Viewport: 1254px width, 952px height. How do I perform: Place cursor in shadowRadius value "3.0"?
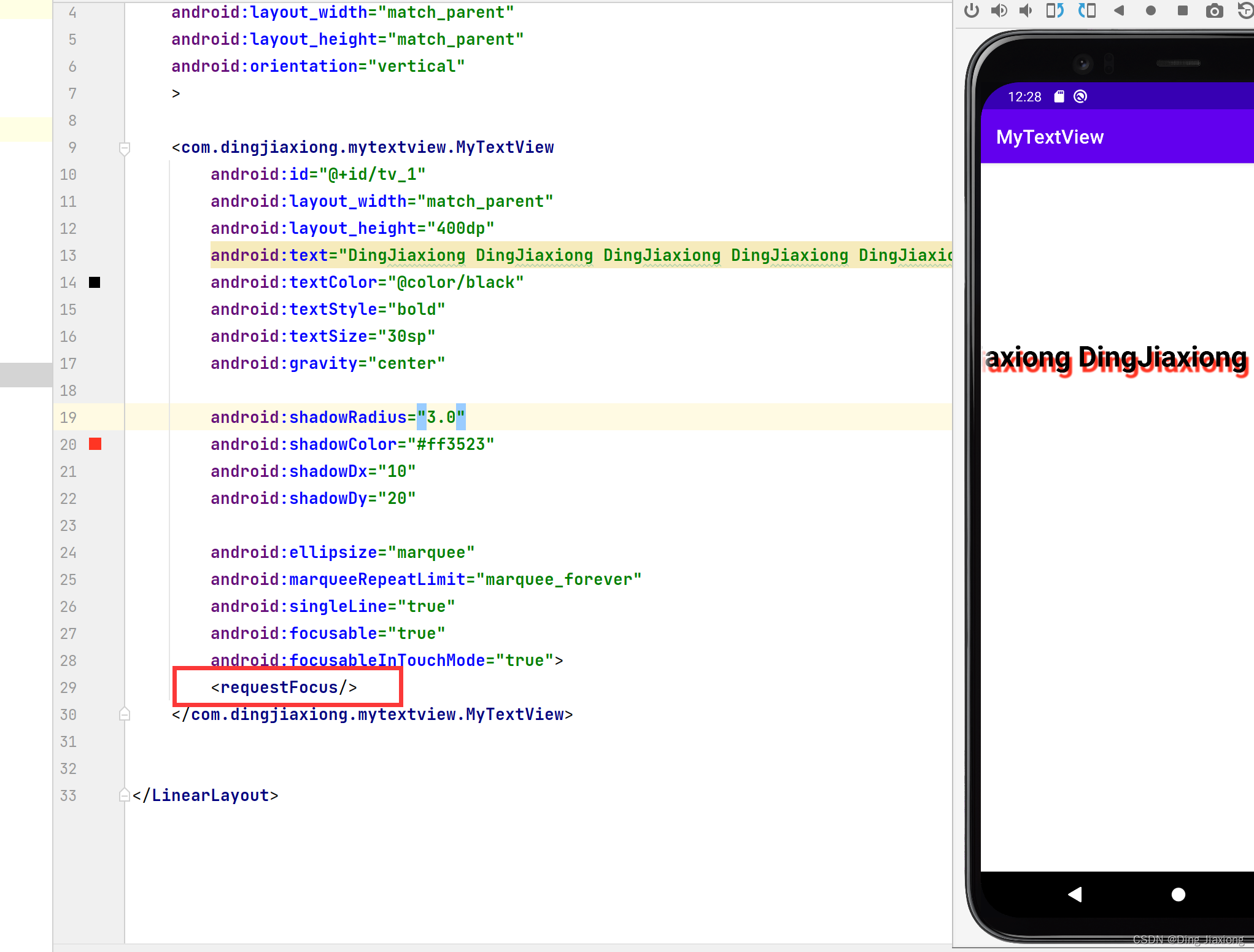click(441, 417)
